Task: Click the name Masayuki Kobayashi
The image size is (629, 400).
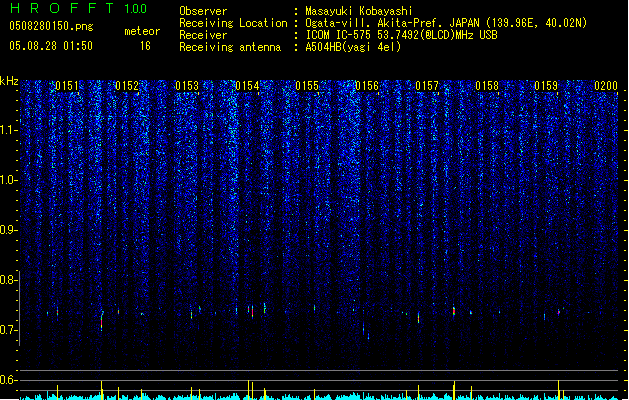Action: click(359, 11)
